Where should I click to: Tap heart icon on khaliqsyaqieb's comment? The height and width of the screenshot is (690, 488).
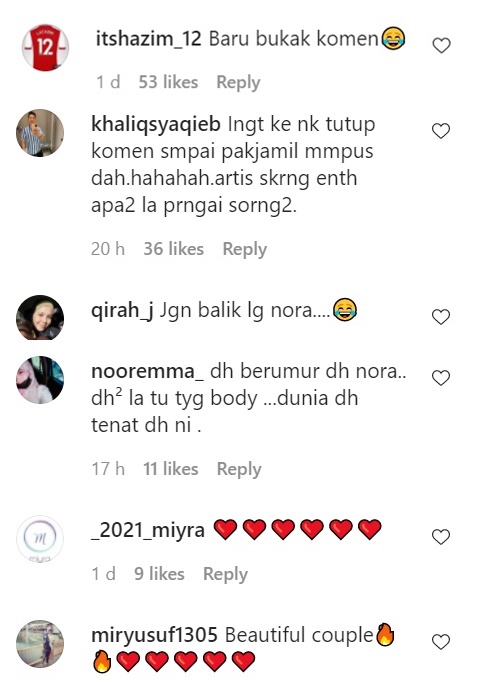[x=441, y=131]
